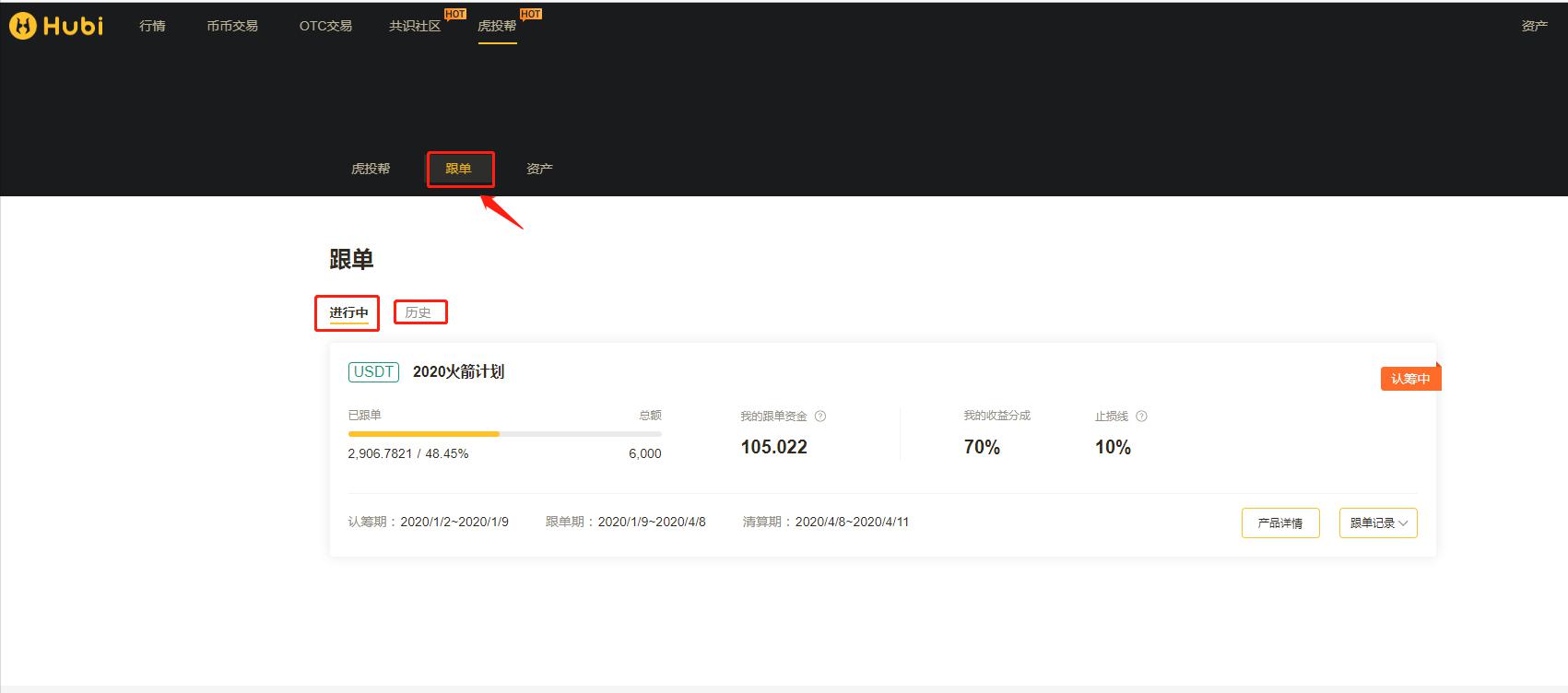Click the 产品详情 button
The image size is (1568, 693).
[1280, 523]
